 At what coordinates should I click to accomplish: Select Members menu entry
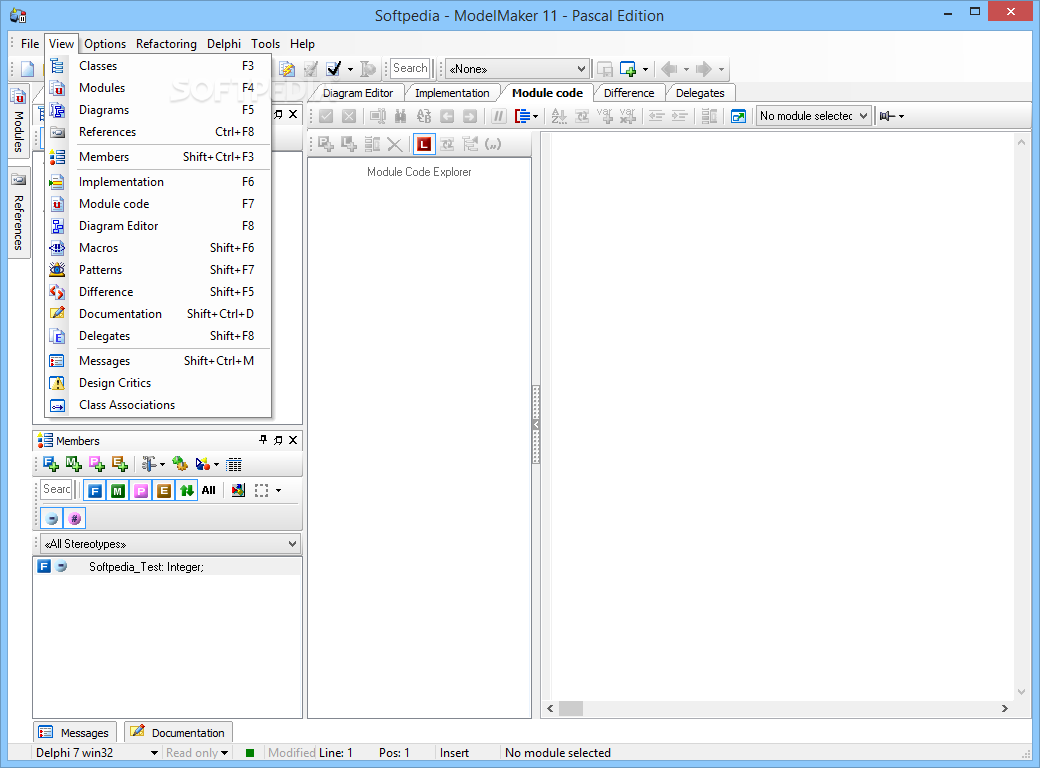click(159, 157)
